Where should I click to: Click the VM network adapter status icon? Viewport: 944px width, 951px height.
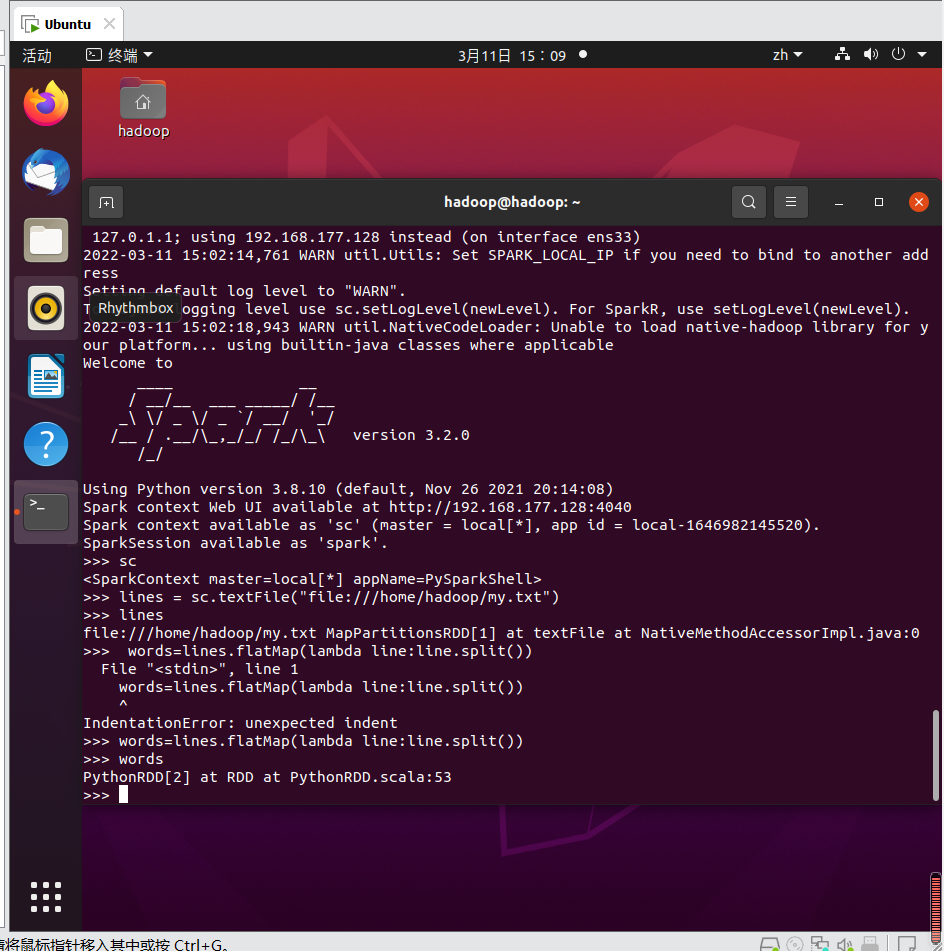coord(820,943)
